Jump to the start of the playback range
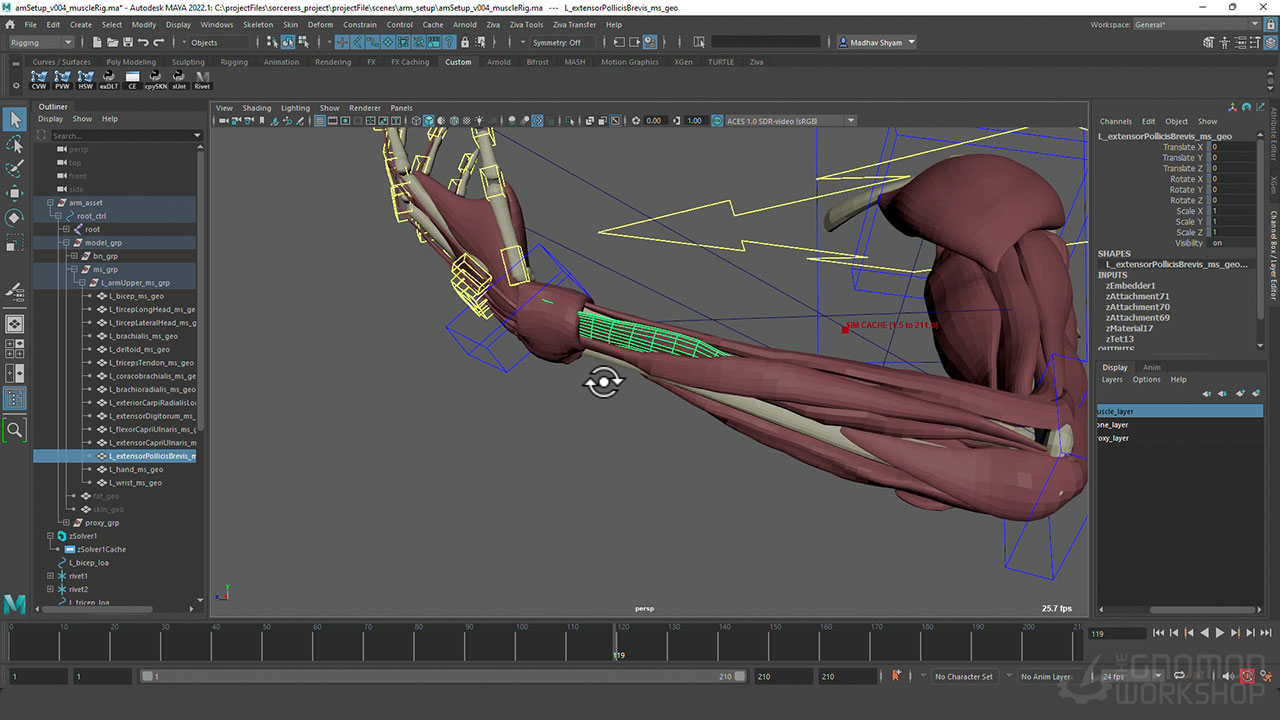The height and width of the screenshot is (720, 1280). 1158,633
